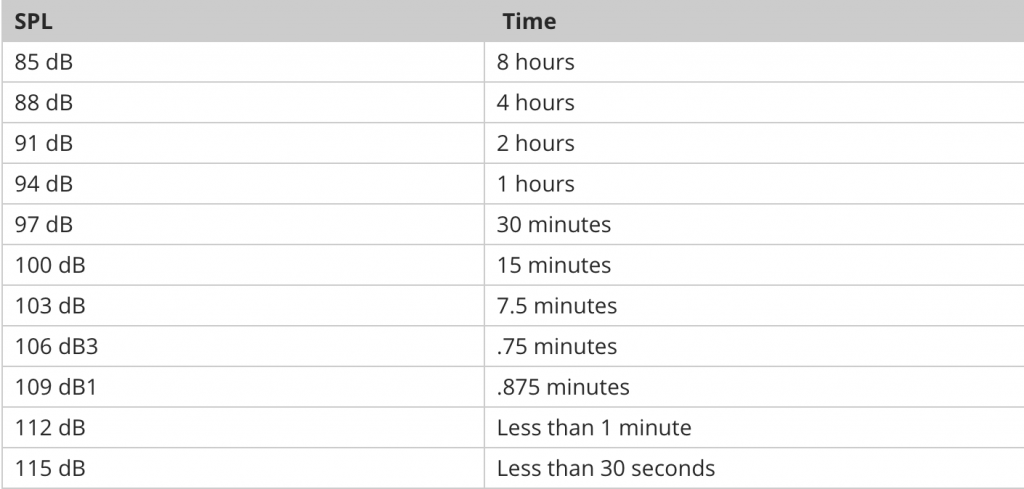Select the 88 dB cell
This screenshot has width=1024, height=489.
44,103
